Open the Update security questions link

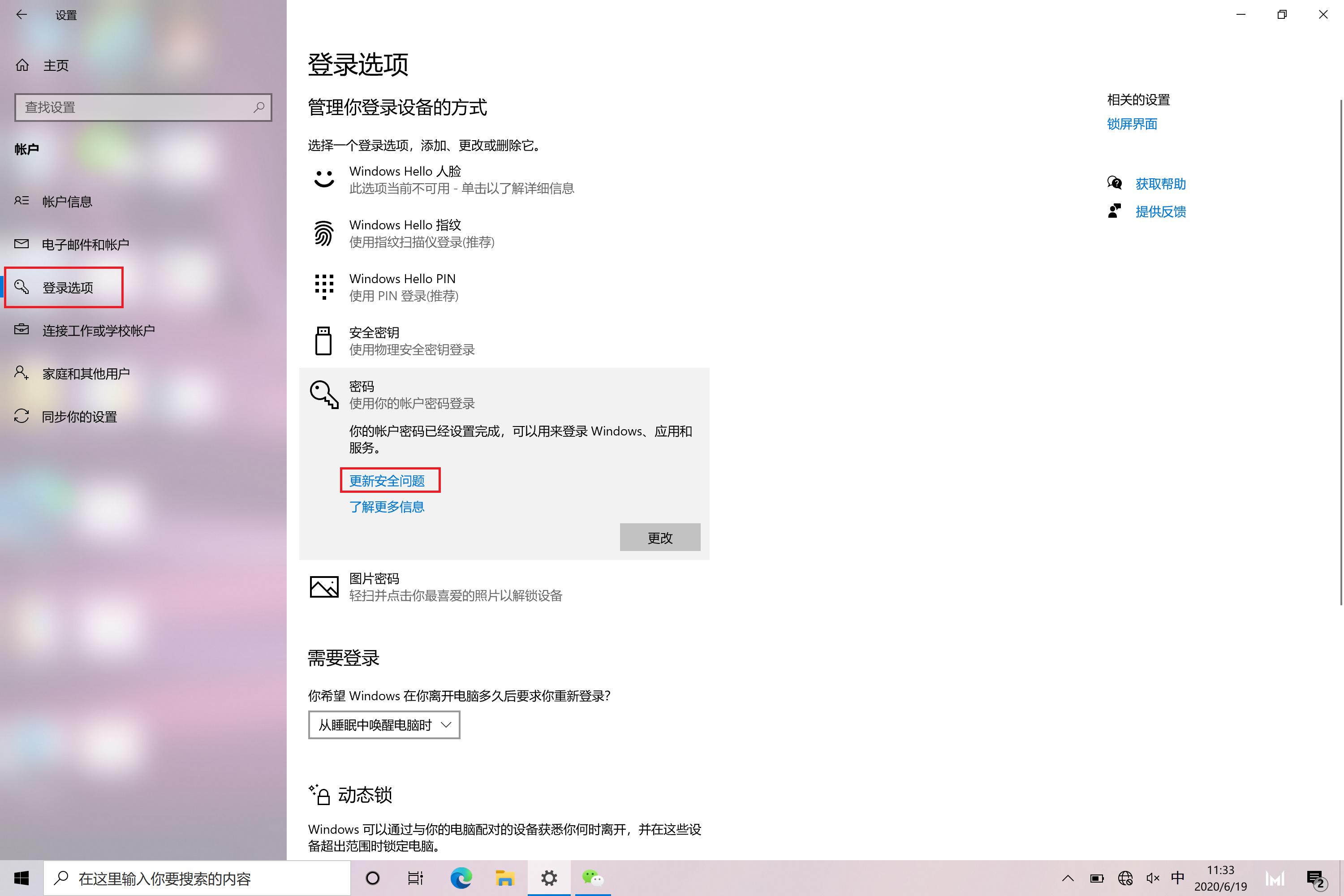(x=387, y=481)
